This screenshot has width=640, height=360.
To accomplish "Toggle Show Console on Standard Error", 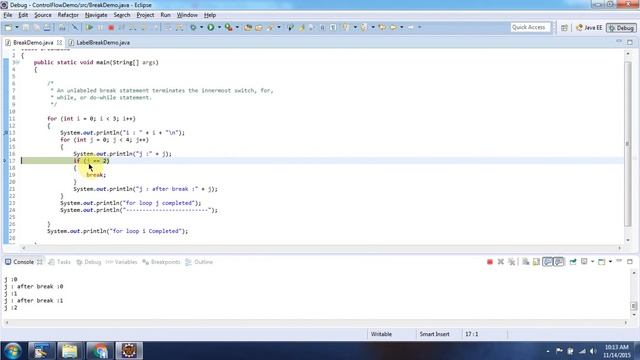I will [x=559, y=262].
